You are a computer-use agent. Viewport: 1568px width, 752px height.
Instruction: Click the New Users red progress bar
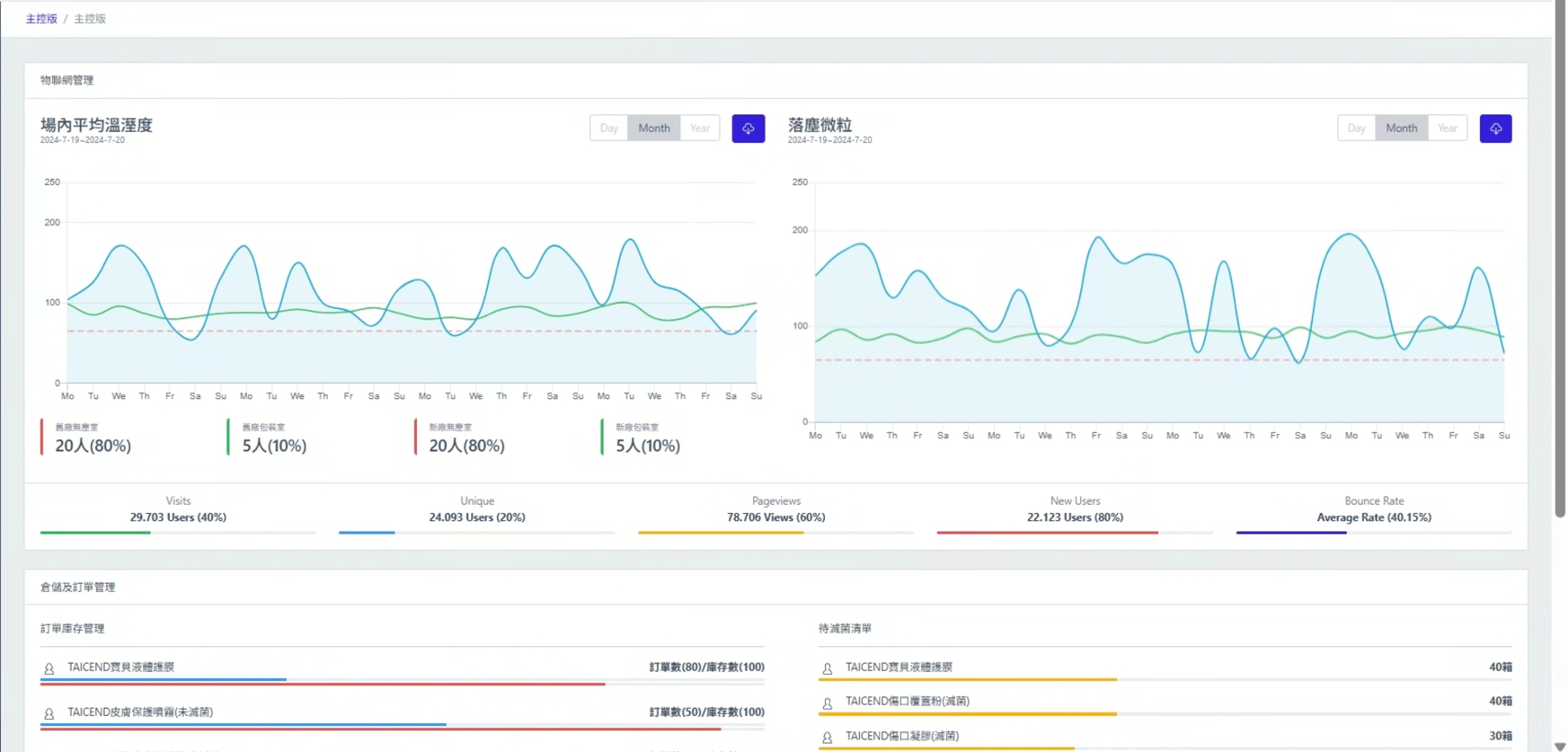coord(1047,533)
